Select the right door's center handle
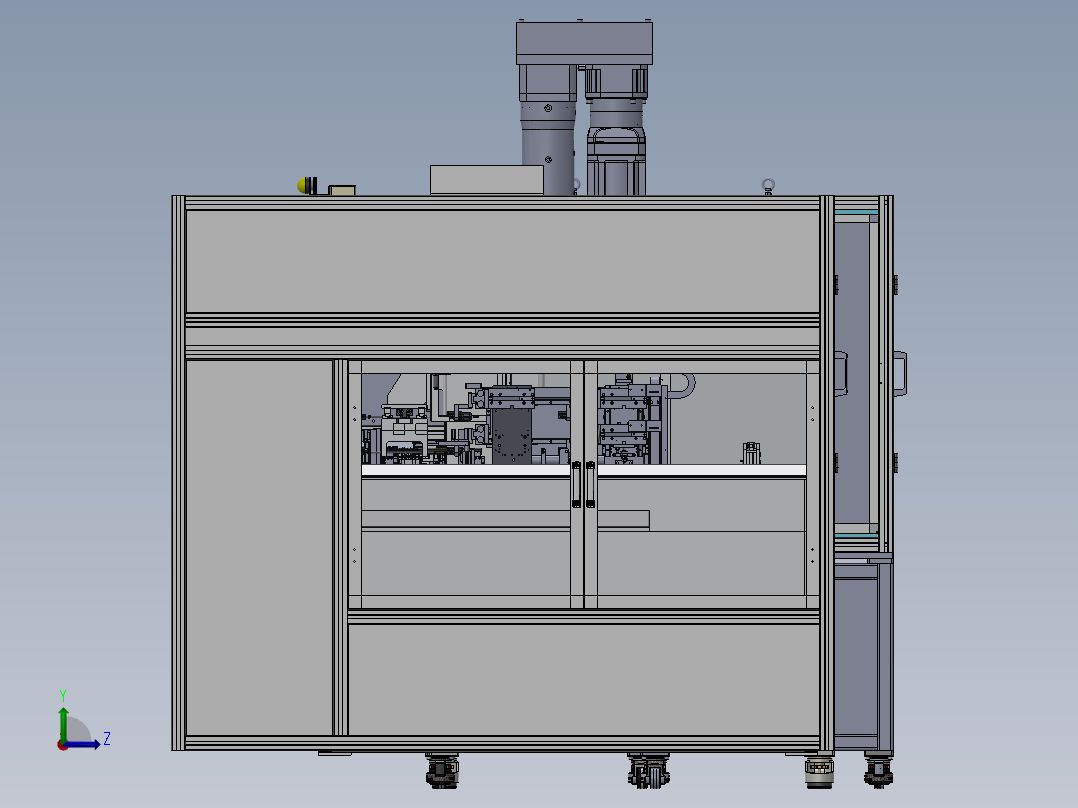The height and width of the screenshot is (808, 1078). [x=591, y=485]
